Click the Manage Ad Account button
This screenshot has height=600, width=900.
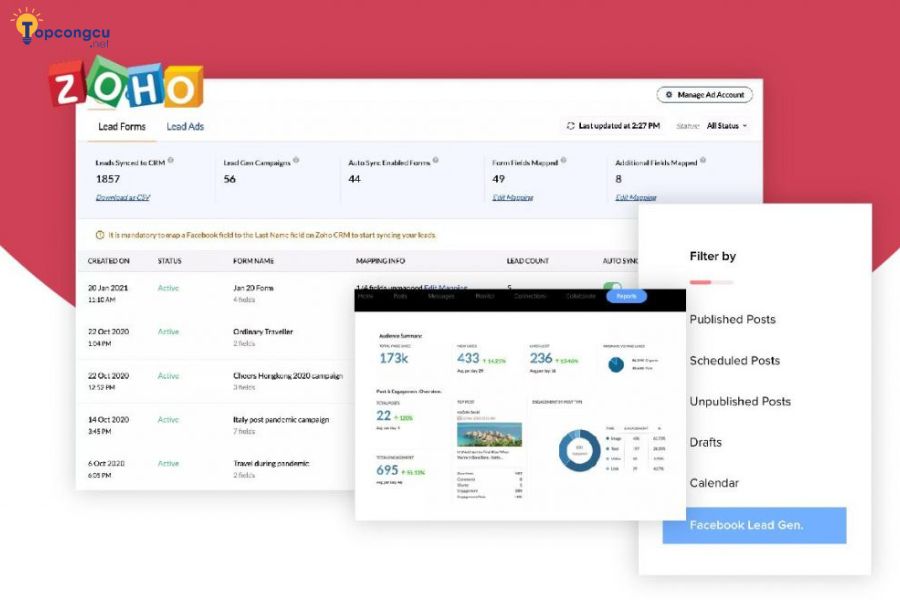click(704, 95)
